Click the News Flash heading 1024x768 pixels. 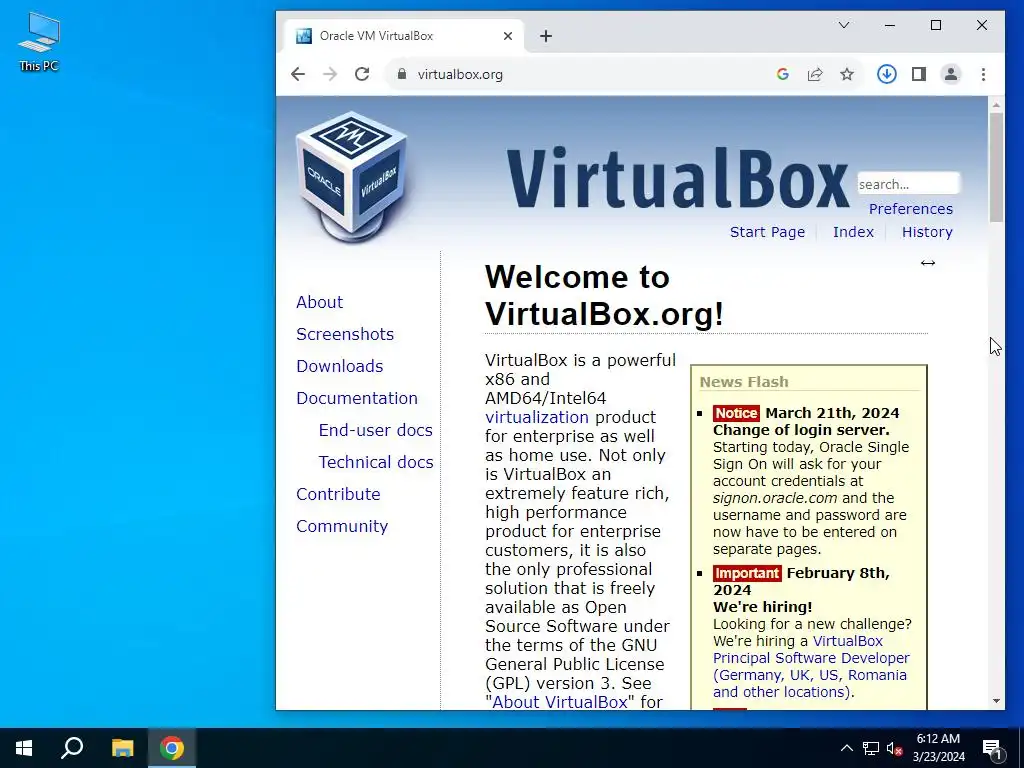(x=744, y=382)
